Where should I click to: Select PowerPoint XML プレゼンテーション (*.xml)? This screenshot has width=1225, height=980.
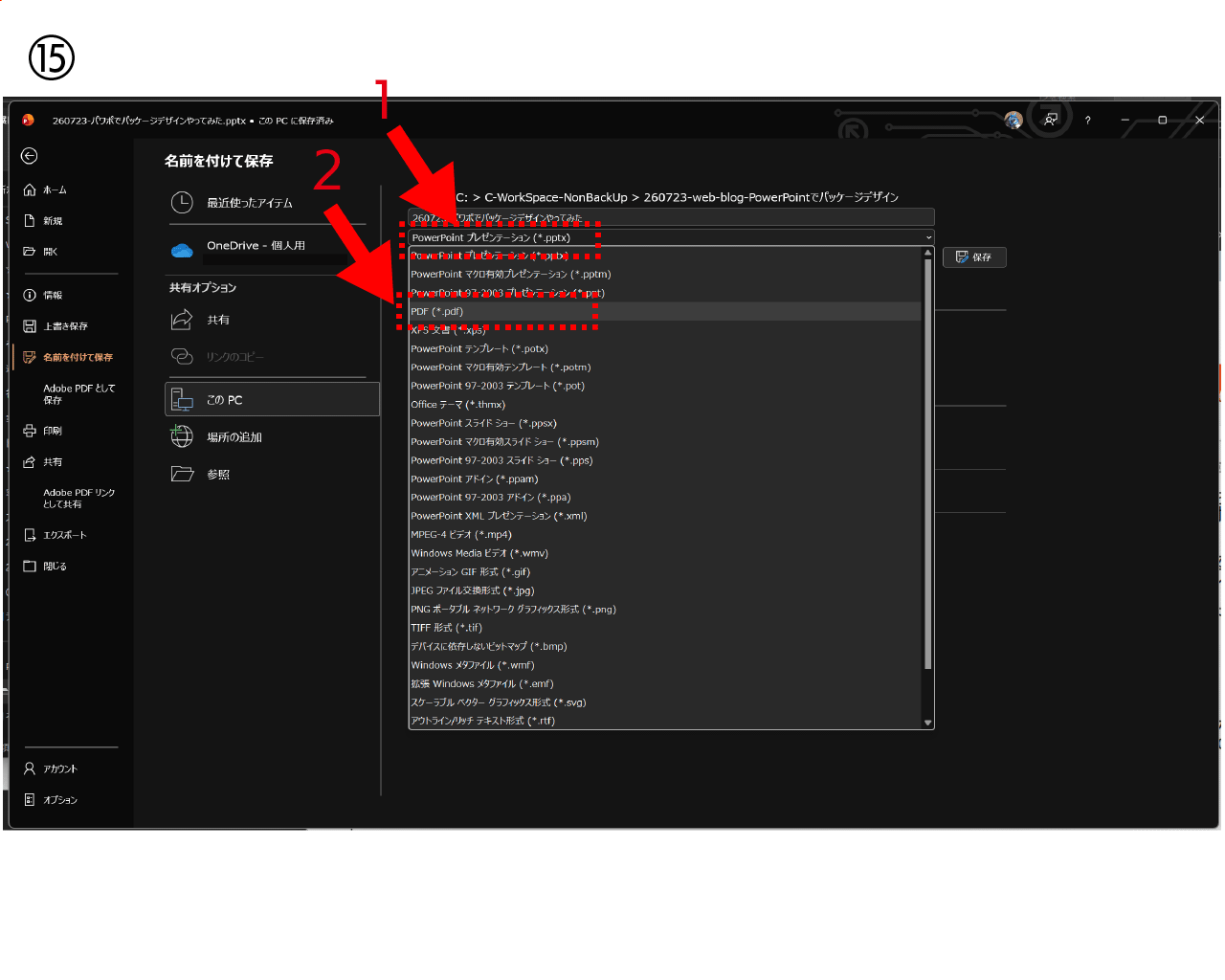665,517
